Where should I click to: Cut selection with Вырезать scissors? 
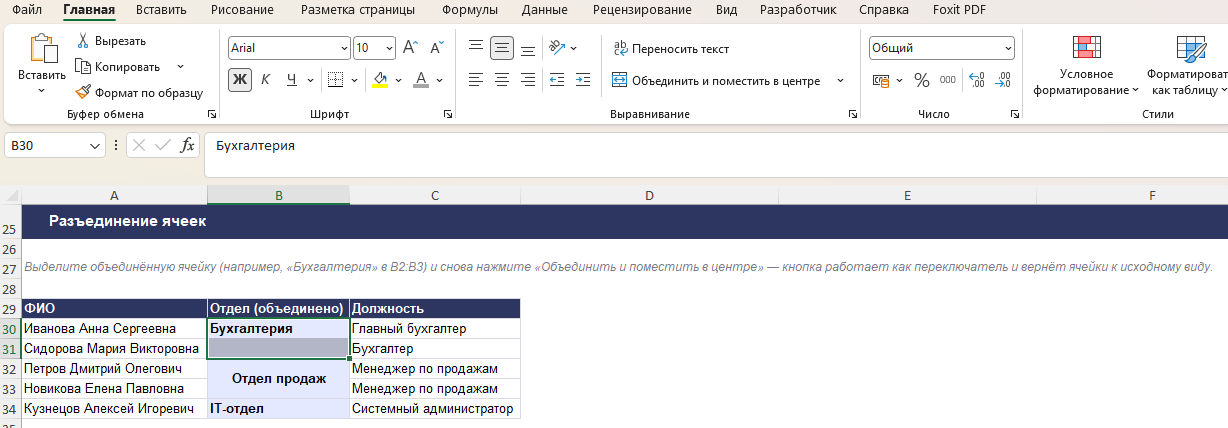click(111, 41)
